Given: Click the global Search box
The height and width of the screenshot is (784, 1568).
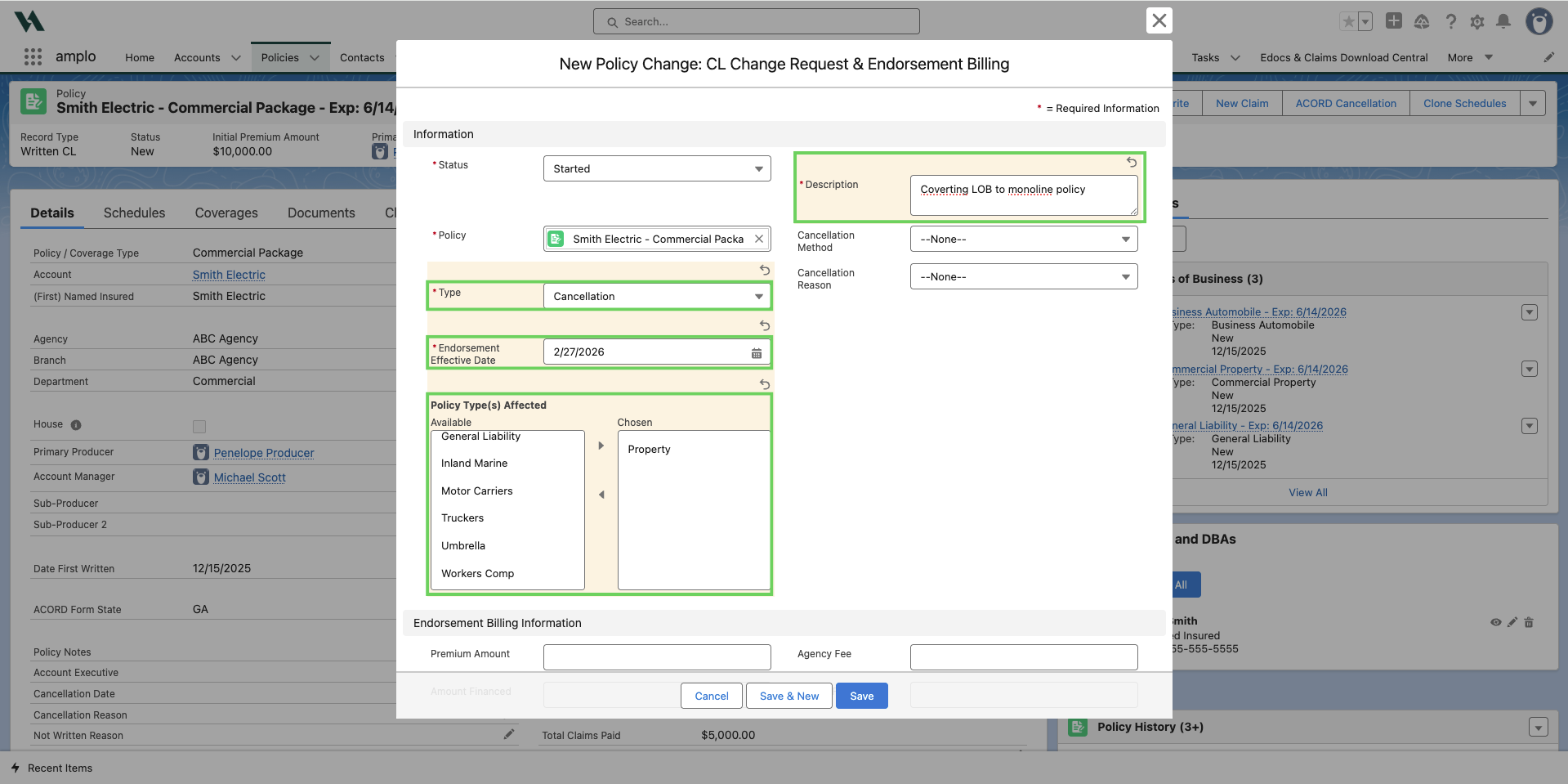Looking at the screenshot, I should (757, 21).
